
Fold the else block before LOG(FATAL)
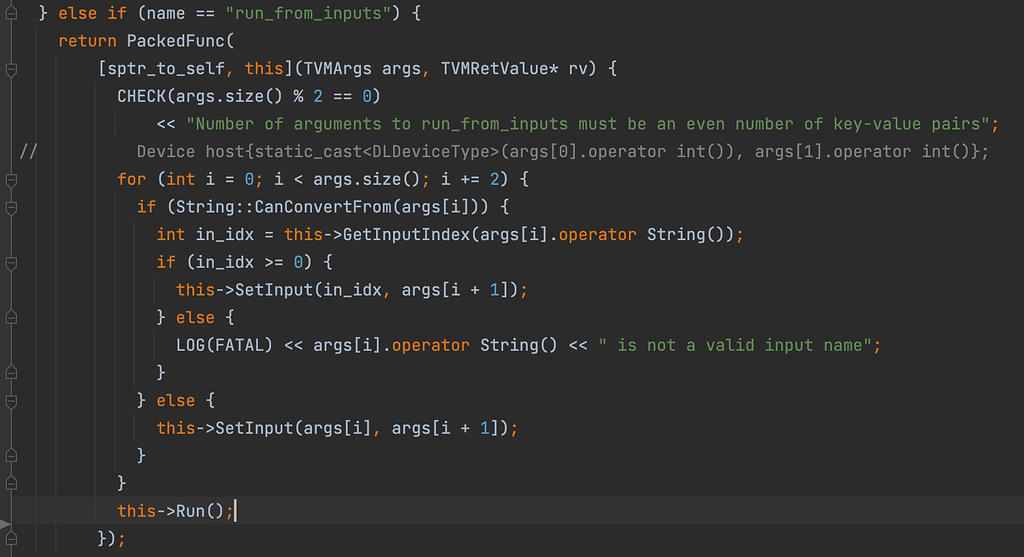(x=11, y=317)
